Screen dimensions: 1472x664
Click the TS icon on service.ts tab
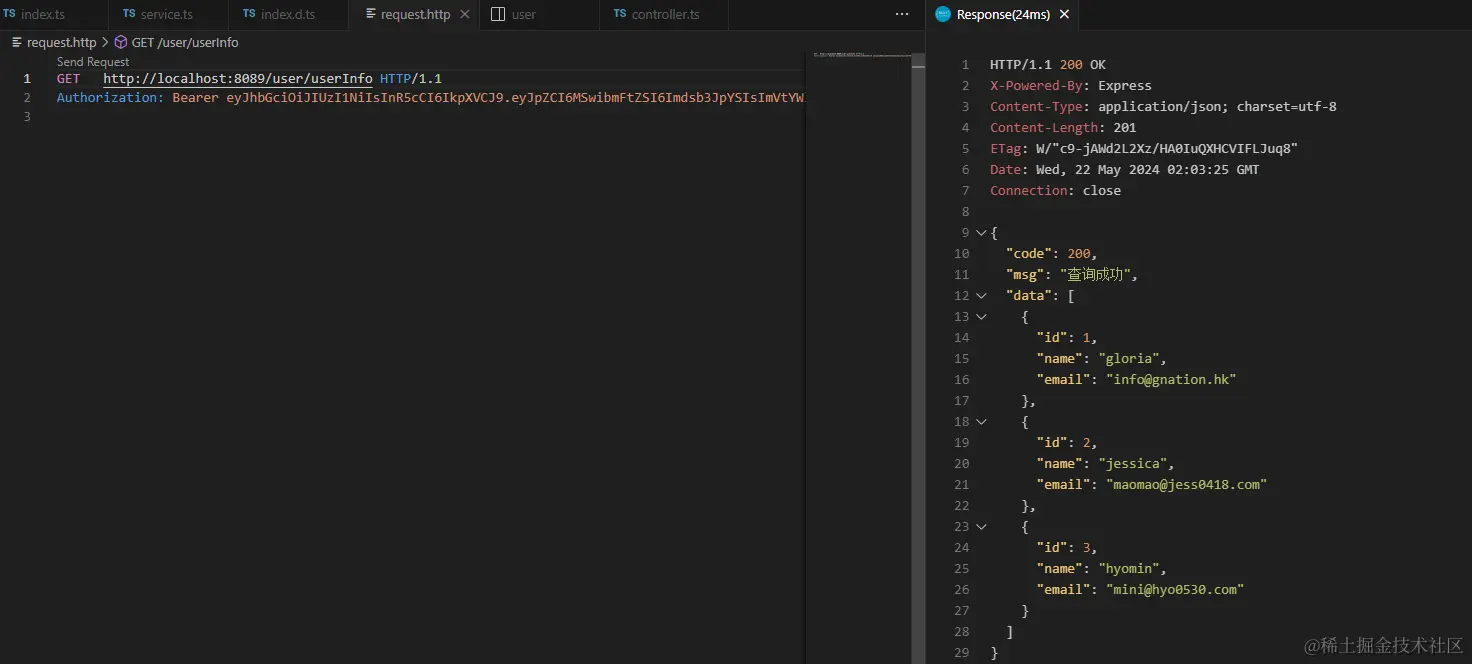[x=129, y=14]
